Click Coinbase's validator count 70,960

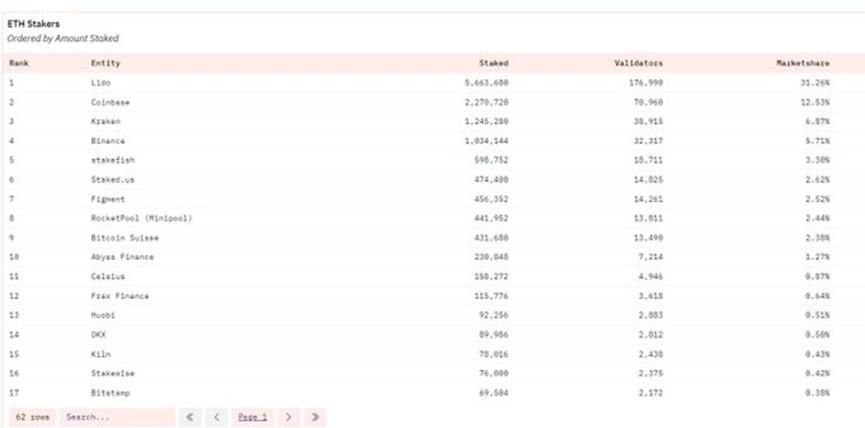point(648,102)
